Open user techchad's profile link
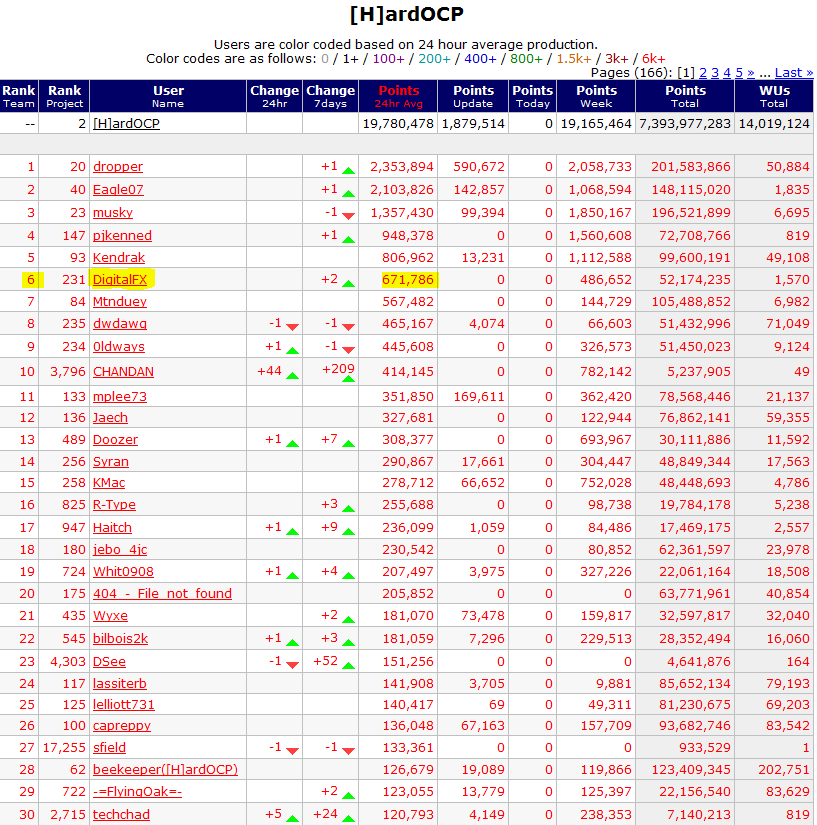Viewport: 817px width, 825px height. click(121, 815)
